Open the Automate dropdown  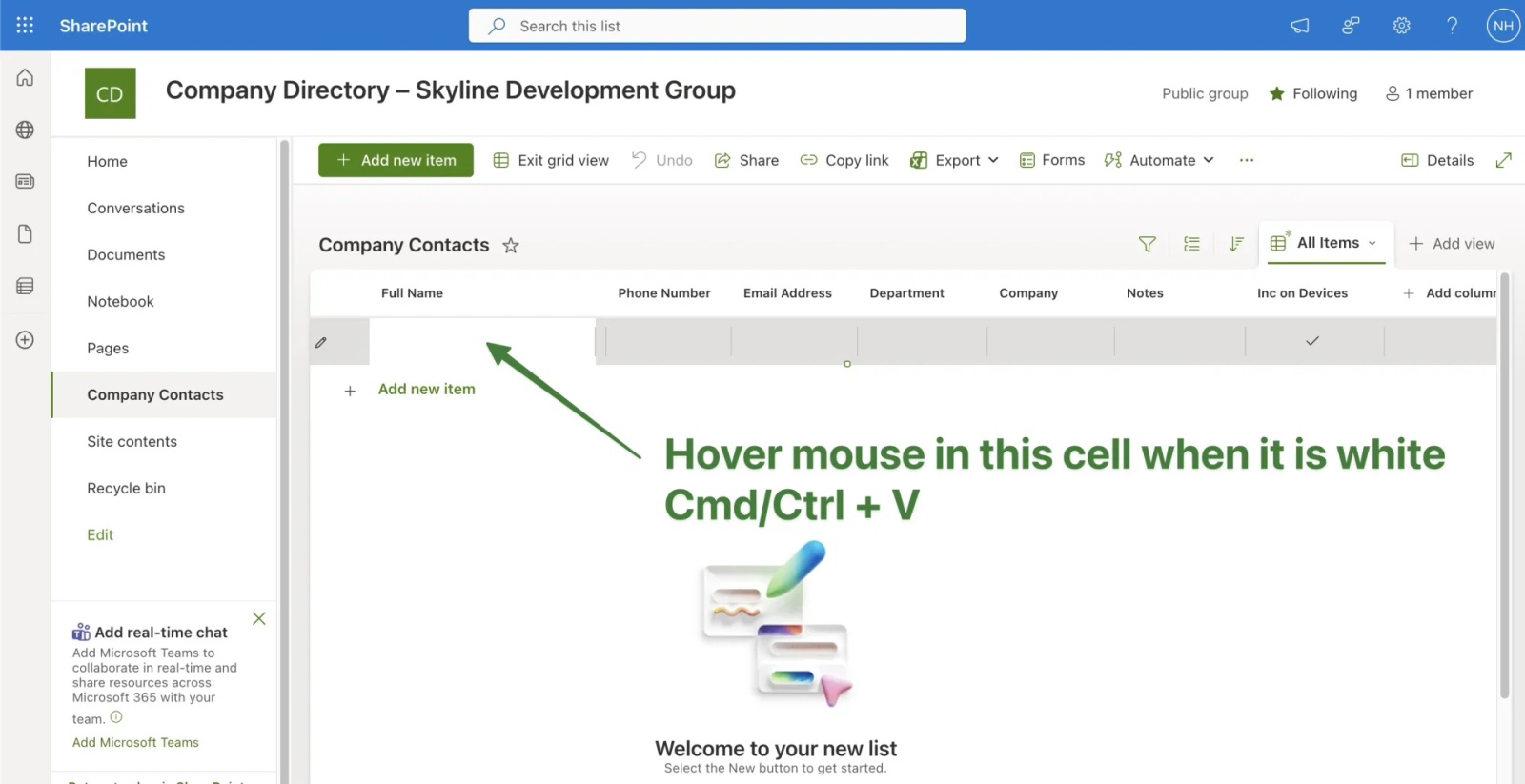(x=1159, y=160)
